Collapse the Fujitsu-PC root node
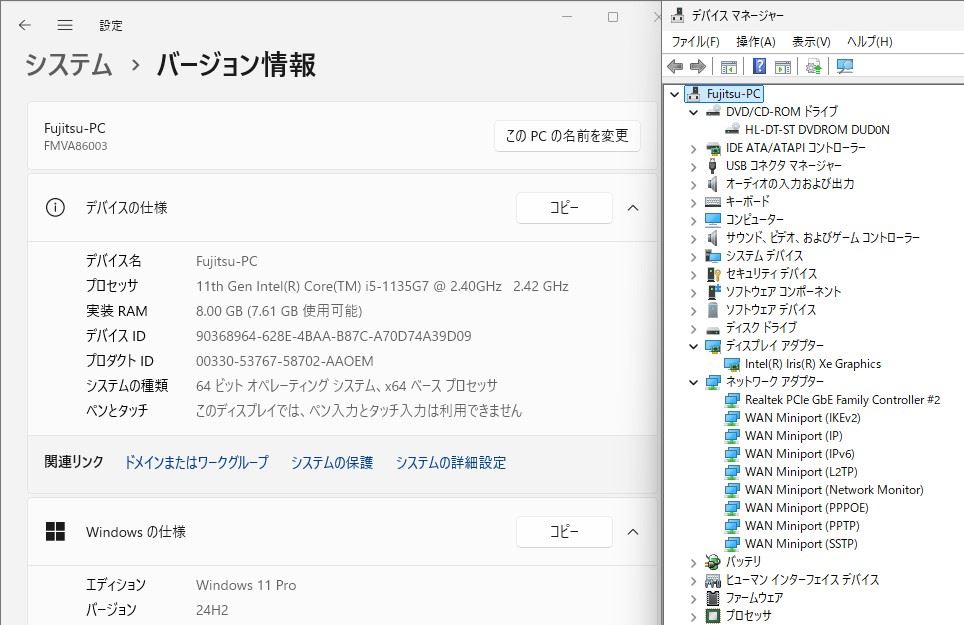Screen dimensions: 964x625 tap(674, 95)
